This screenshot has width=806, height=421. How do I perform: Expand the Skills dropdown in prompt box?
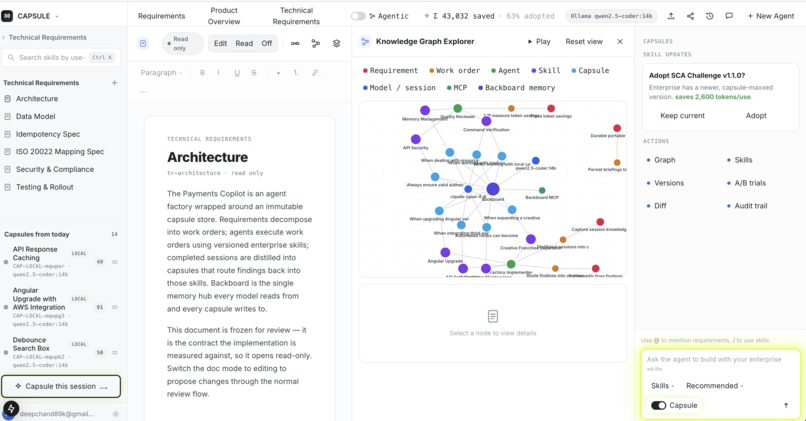click(x=663, y=386)
